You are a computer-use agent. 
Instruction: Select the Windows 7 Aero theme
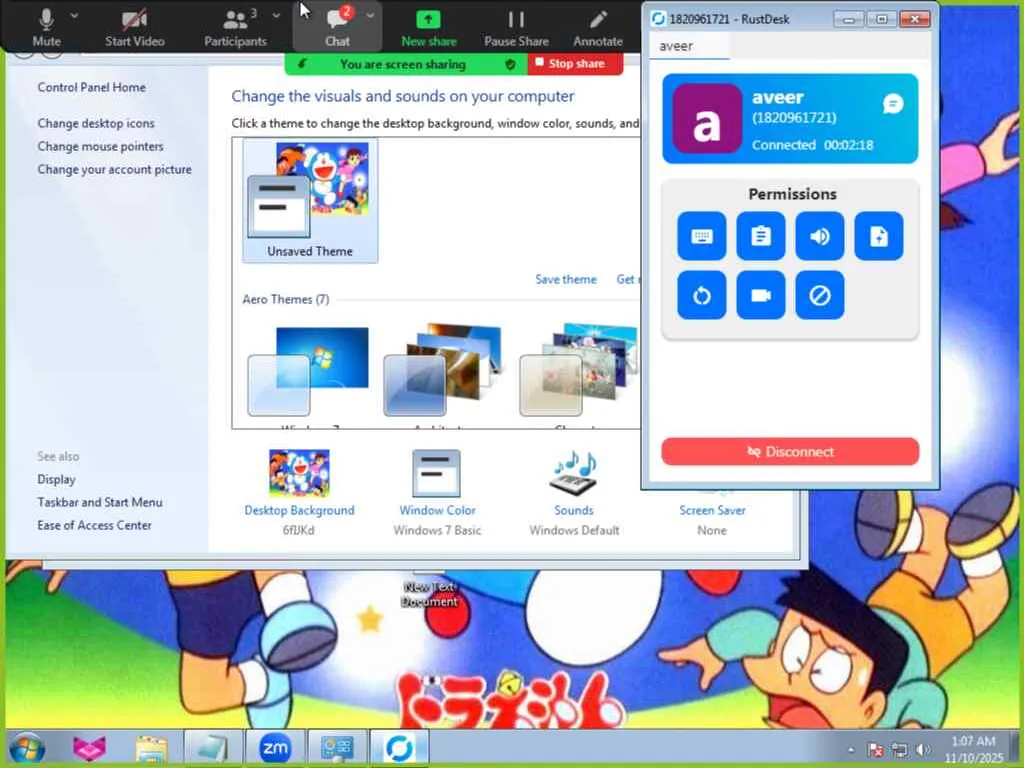(308, 372)
